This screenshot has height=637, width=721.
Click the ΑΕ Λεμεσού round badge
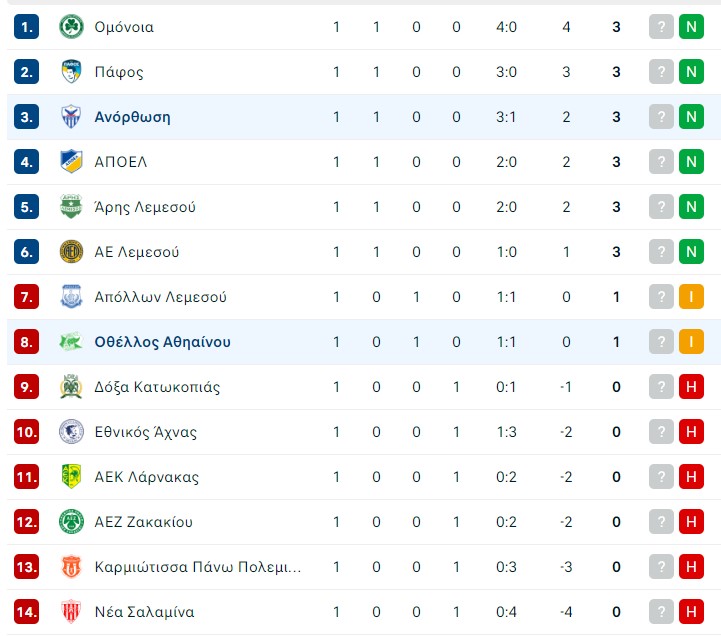[x=71, y=252]
